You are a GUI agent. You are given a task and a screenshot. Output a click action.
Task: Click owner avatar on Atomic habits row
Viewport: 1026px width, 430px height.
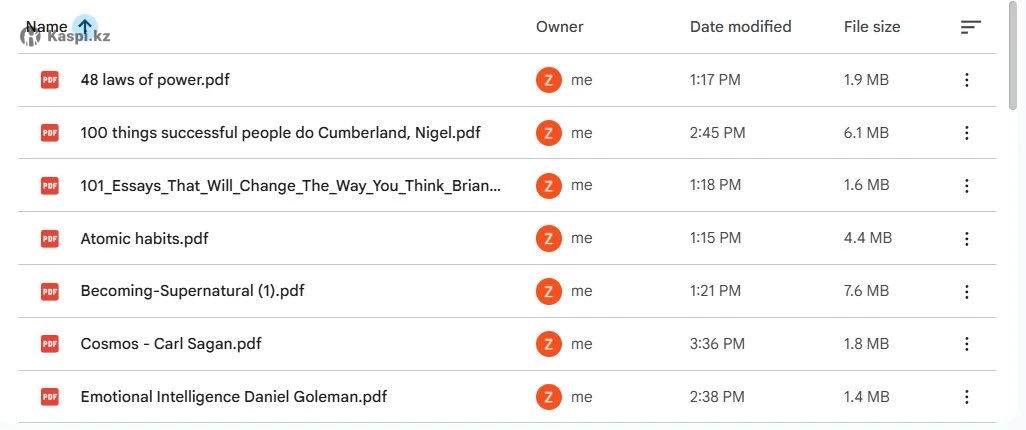click(548, 239)
